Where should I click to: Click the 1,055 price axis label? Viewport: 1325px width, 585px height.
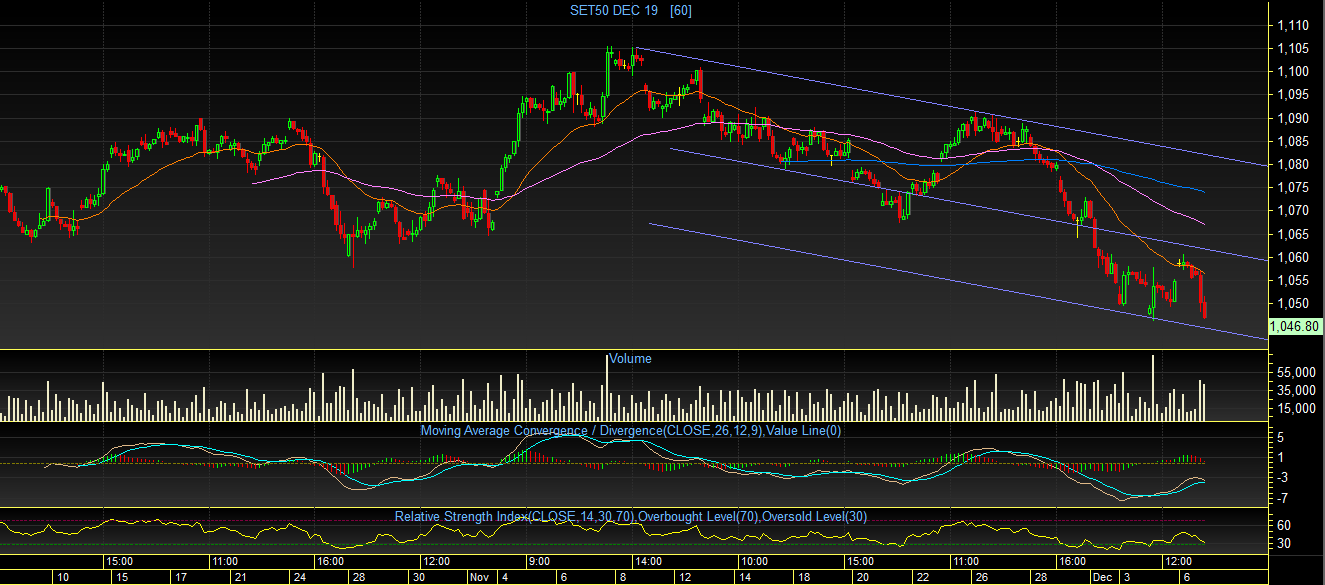click(1293, 280)
